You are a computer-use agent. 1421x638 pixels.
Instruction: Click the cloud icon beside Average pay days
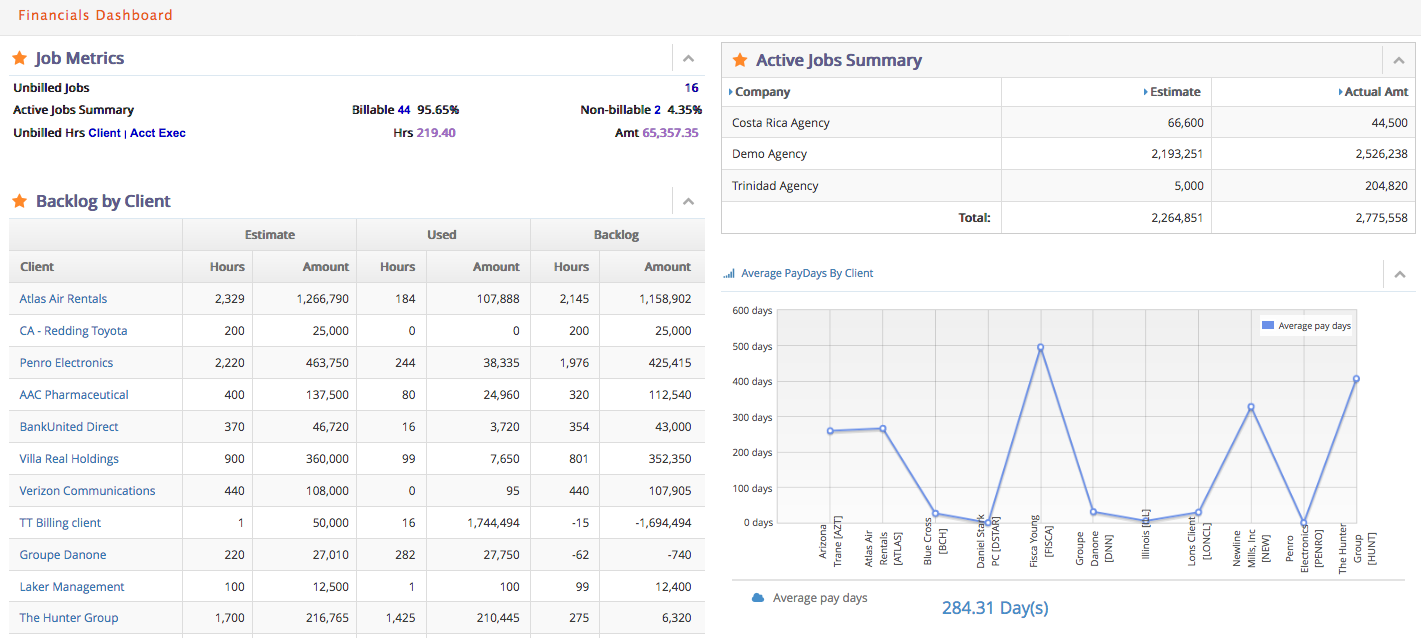tap(758, 598)
